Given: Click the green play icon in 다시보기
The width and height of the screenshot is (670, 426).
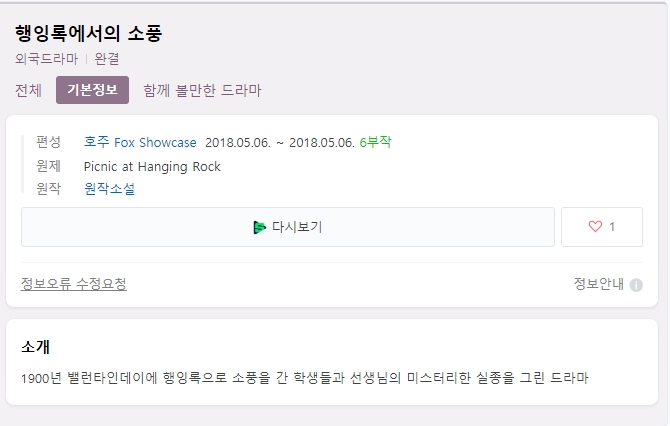Looking at the screenshot, I should (259, 227).
